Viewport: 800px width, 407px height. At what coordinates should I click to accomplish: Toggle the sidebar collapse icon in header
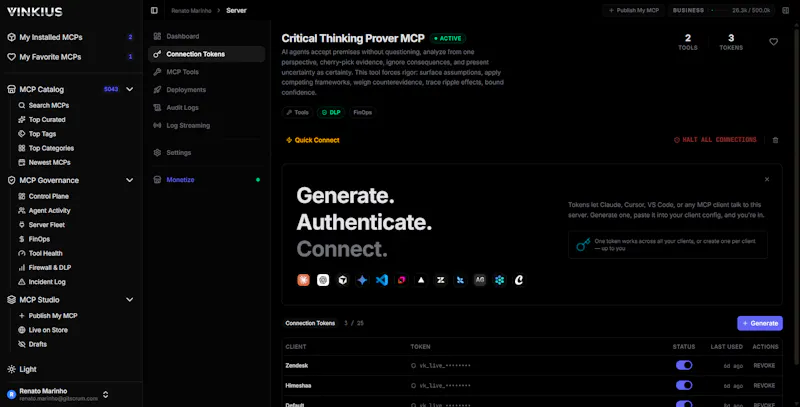tap(154, 10)
